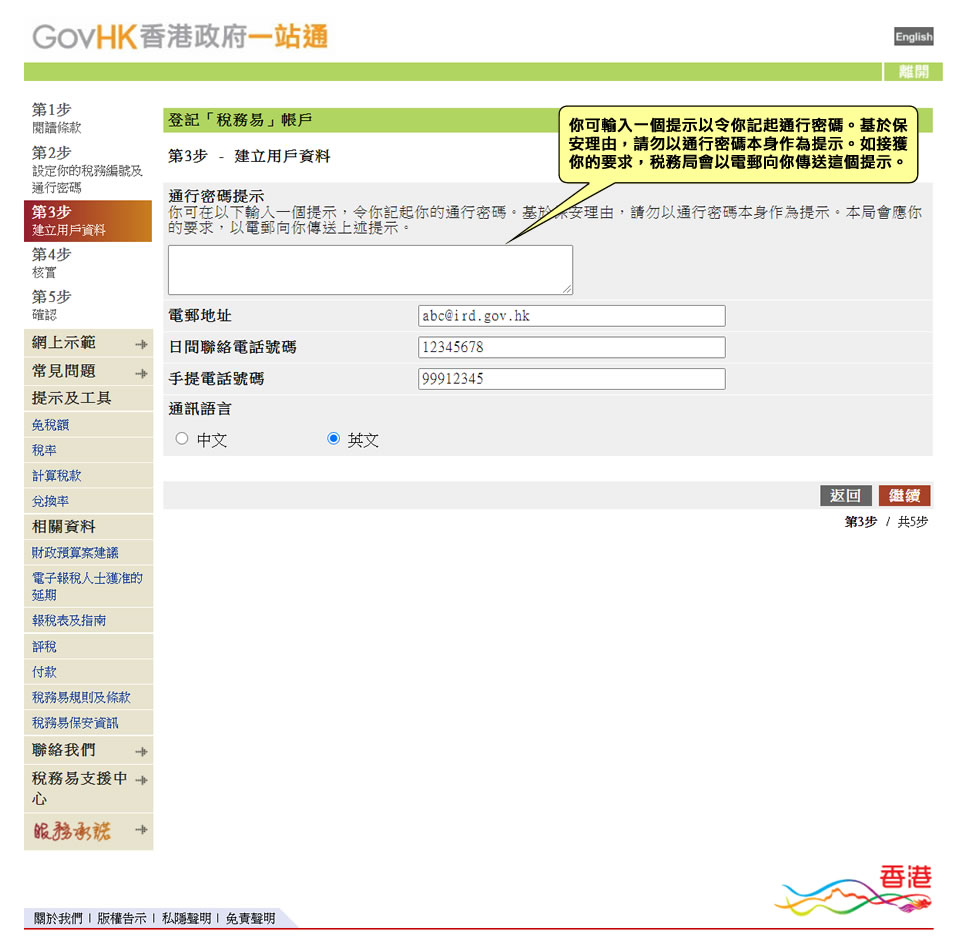Viewport: 973px width, 942px height.
Task: Click the 返回 button to go back
Action: coord(845,496)
